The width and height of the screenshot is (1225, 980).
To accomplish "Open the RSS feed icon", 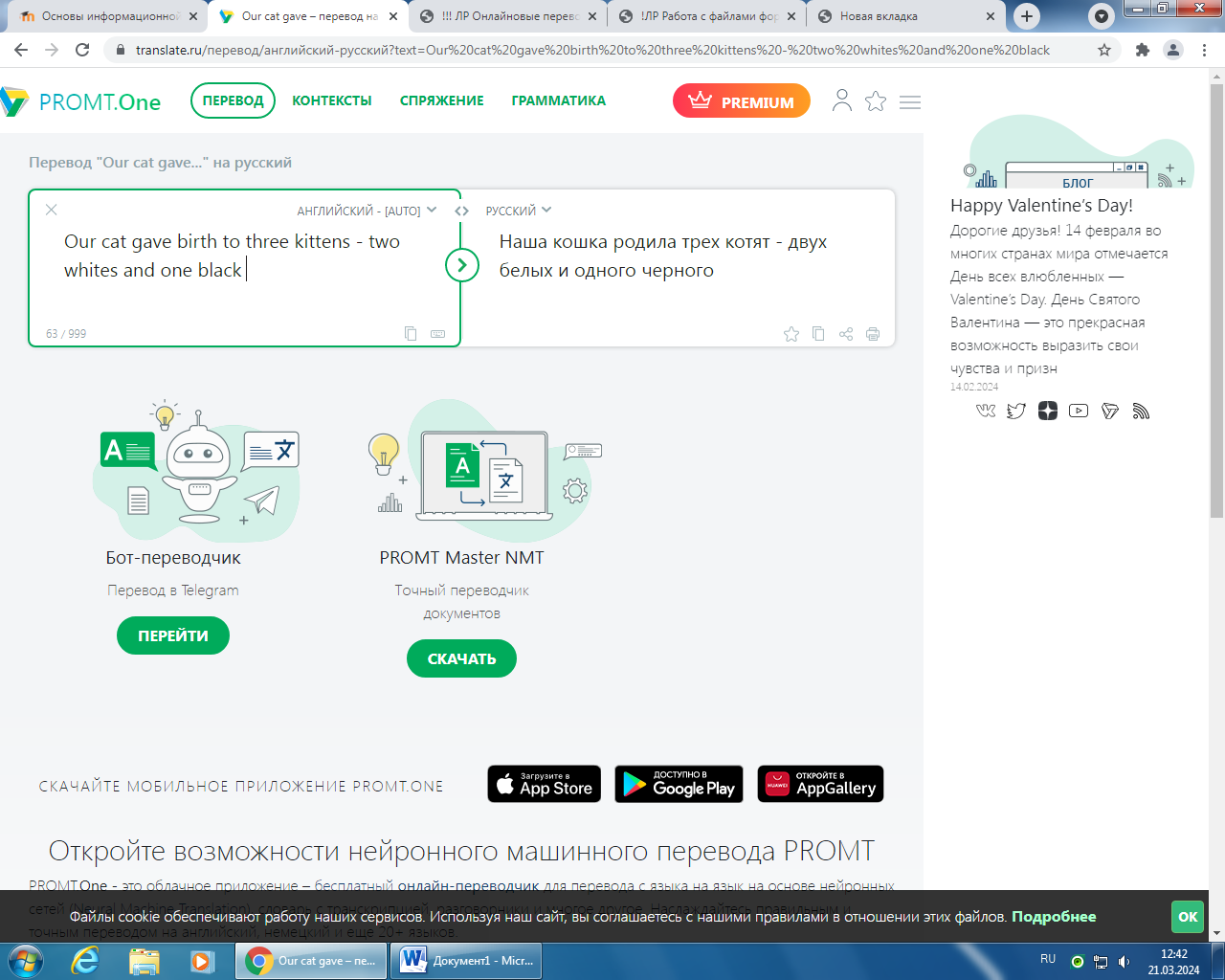I will click(1141, 411).
